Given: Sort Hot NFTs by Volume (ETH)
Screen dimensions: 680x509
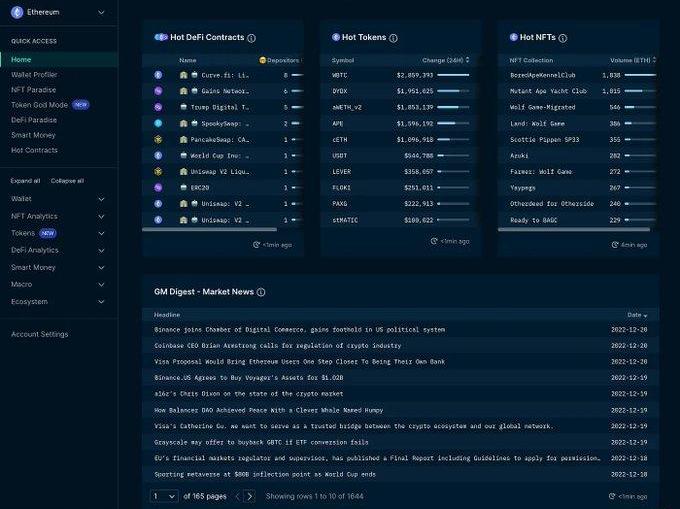Looking at the screenshot, I should coord(628,60).
